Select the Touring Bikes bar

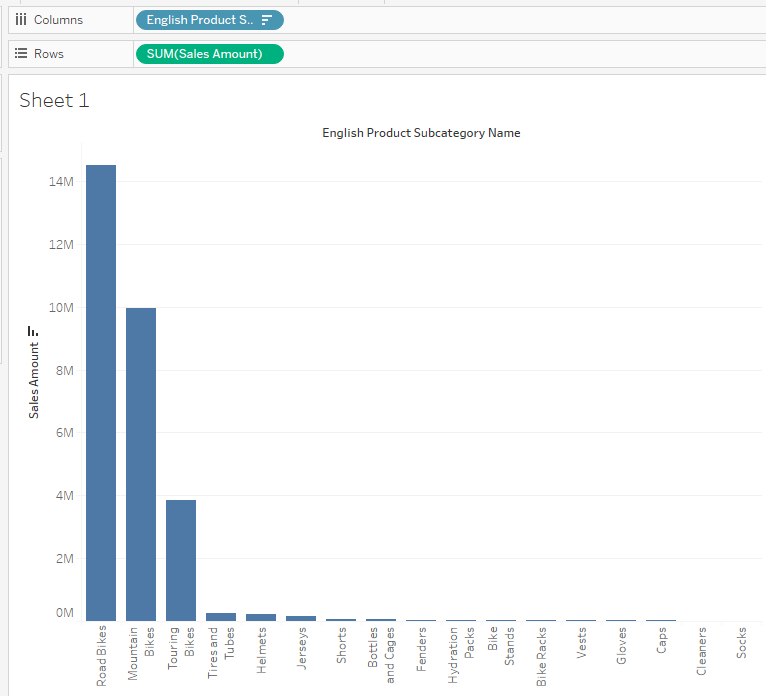(181, 560)
